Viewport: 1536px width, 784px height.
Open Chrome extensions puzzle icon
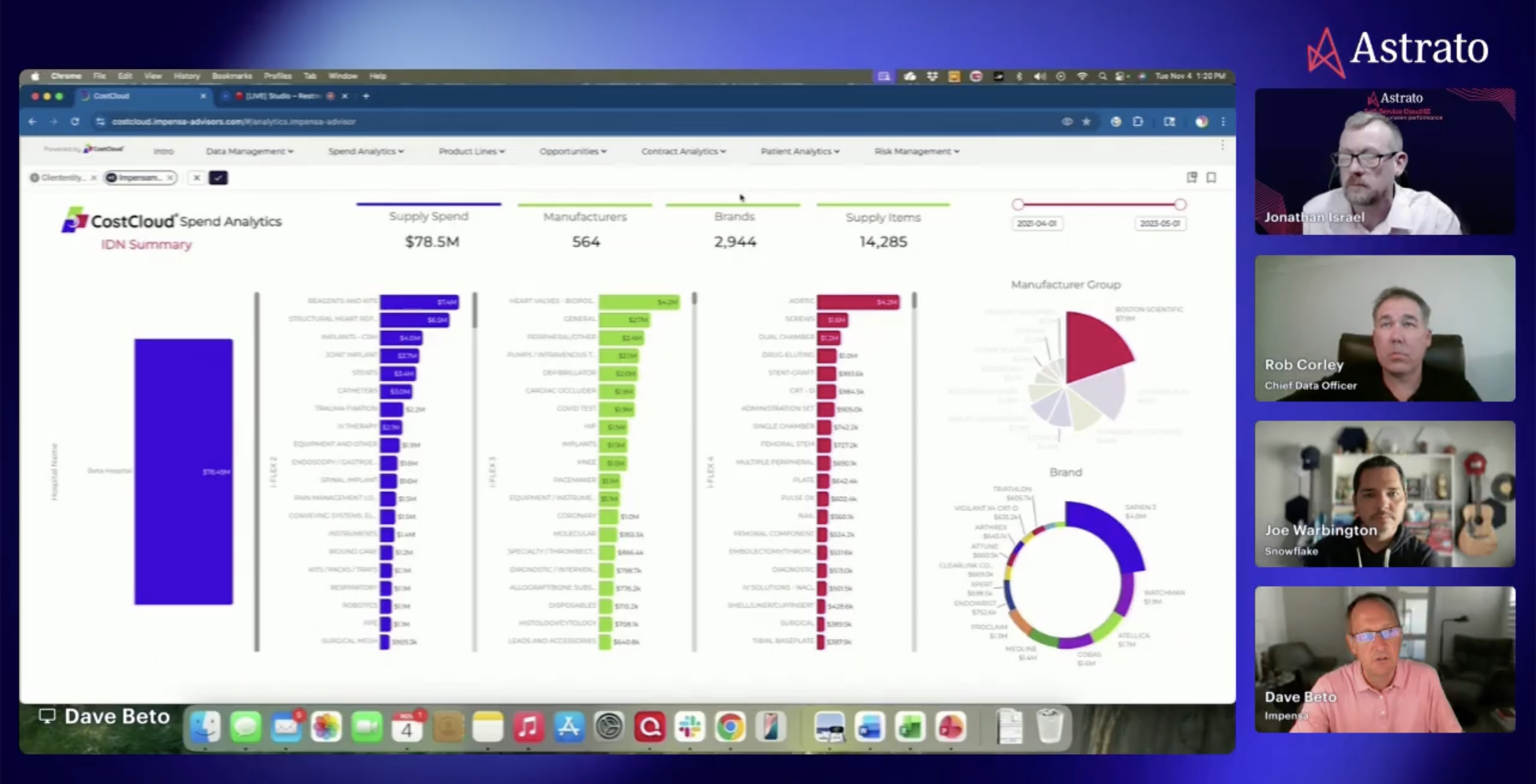coord(1138,122)
